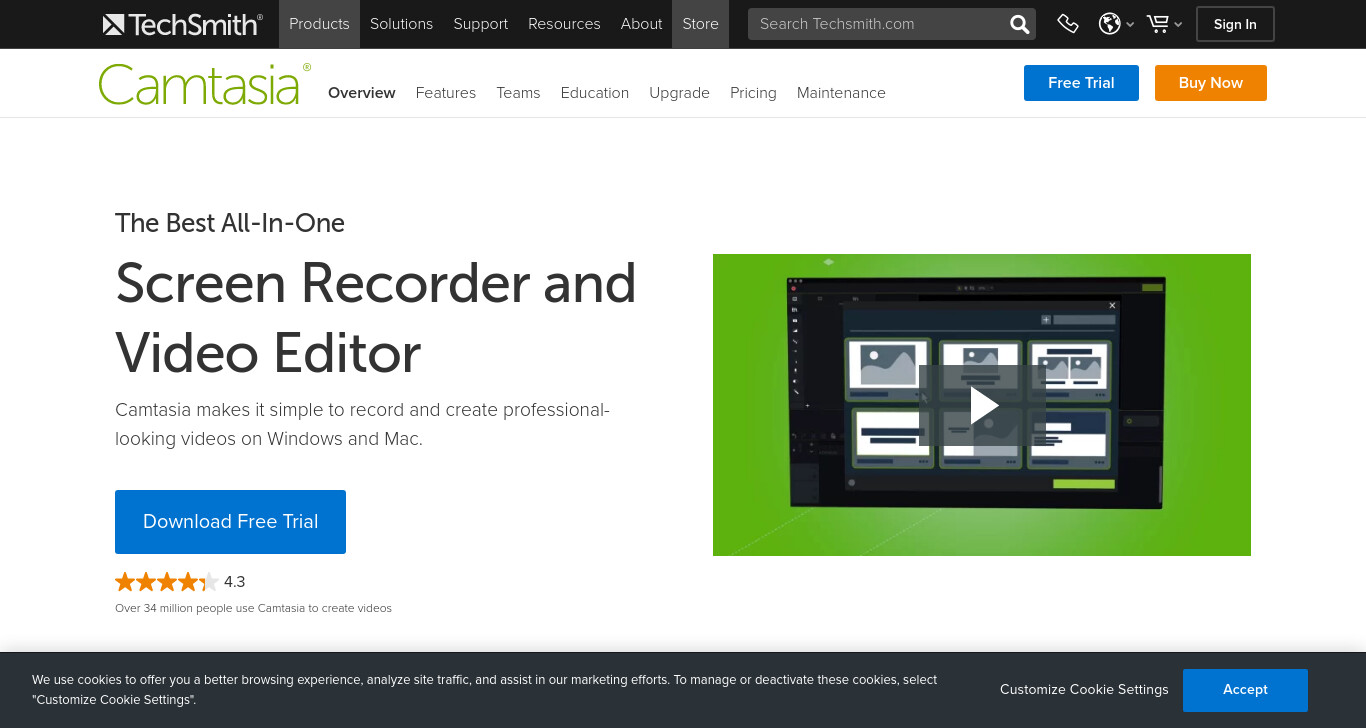The width and height of the screenshot is (1366, 728).
Task: Click 'The Best All-In-One' heading
Action: coord(230,223)
